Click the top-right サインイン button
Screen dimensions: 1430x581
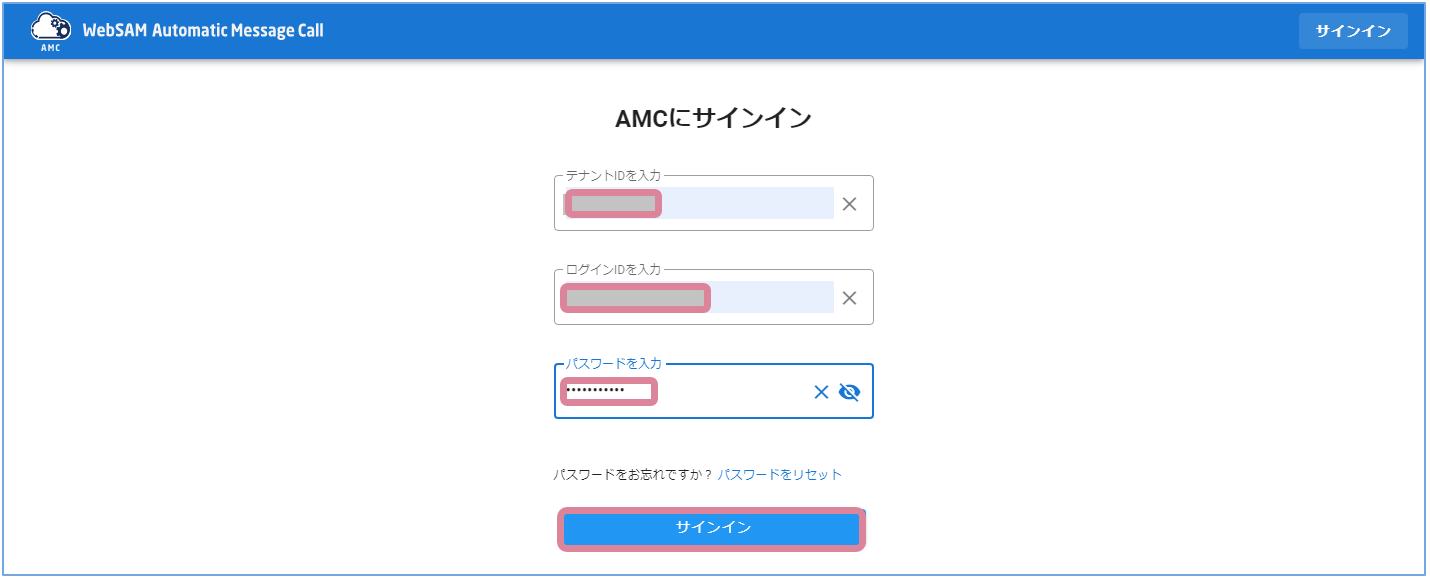tap(1352, 30)
